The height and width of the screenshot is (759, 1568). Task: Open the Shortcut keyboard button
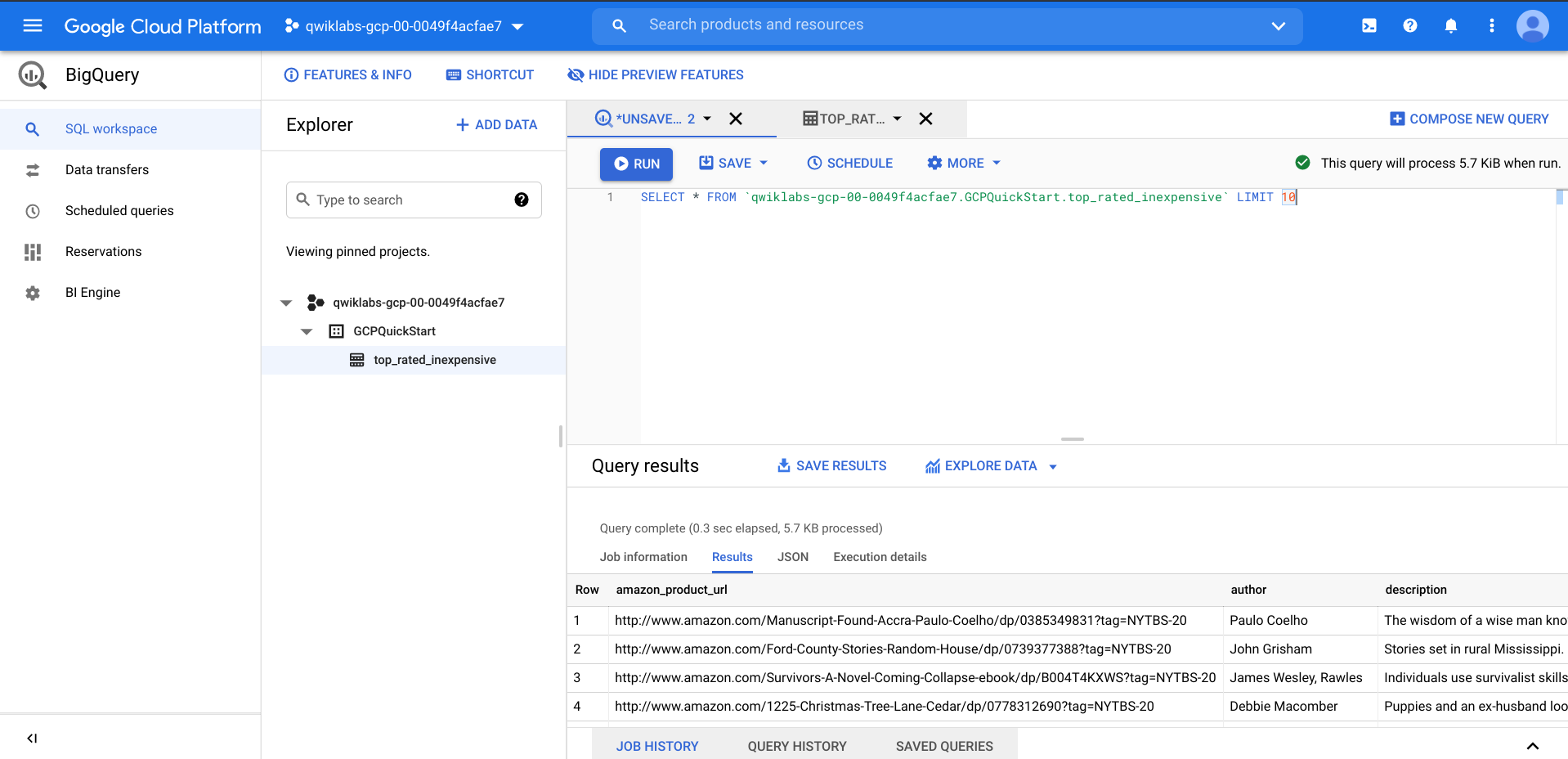click(490, 75)
